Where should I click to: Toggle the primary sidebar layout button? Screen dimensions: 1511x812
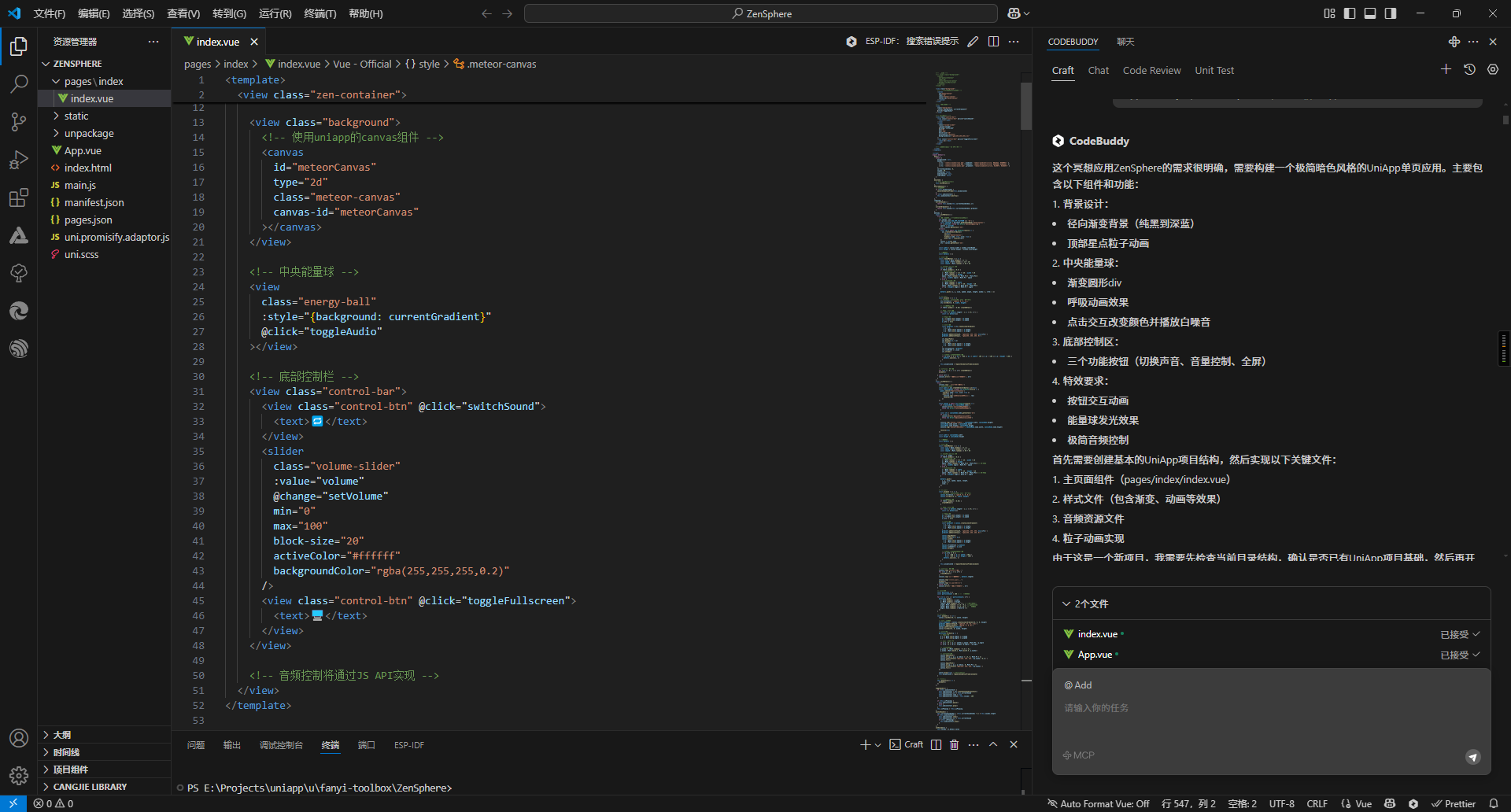pos(1350,13)
